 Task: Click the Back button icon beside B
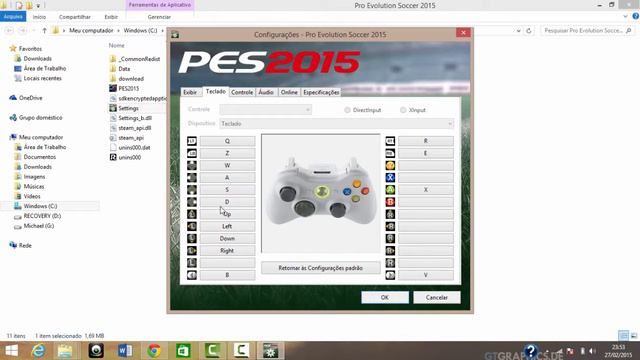[191, 275]
